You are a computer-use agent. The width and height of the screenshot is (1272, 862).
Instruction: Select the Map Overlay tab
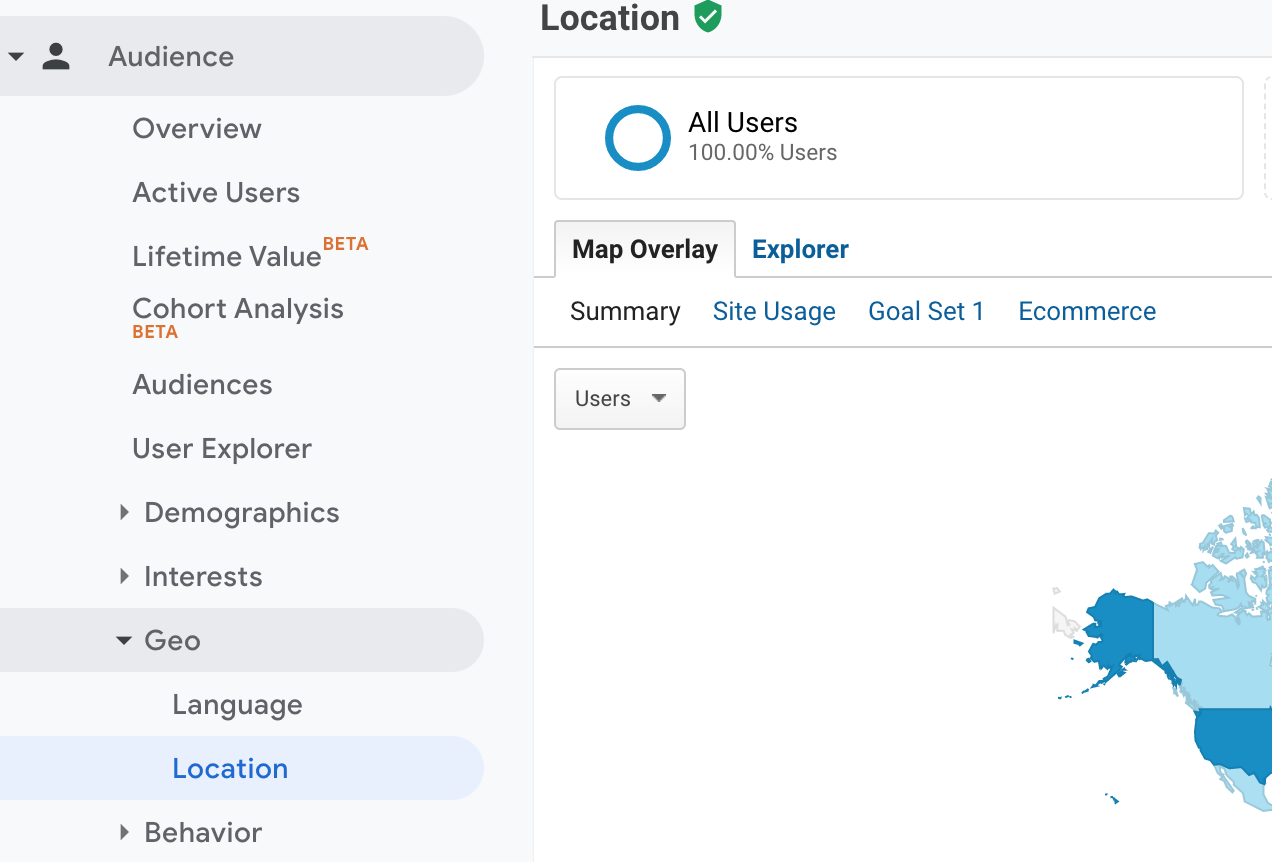coord(645,249)
